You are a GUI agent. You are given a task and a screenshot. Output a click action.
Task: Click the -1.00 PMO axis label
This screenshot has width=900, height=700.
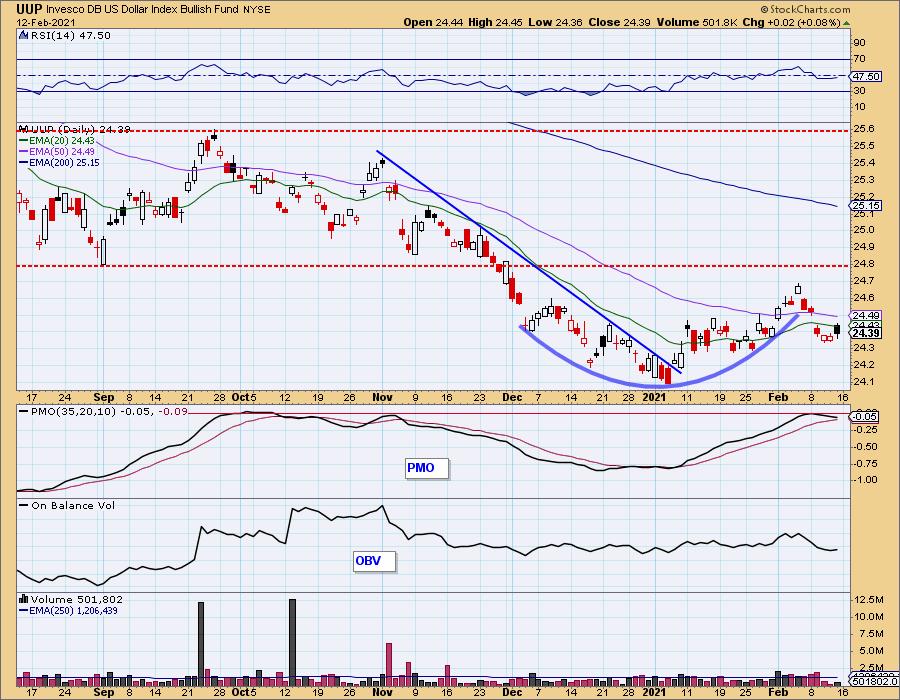[864, 480]
